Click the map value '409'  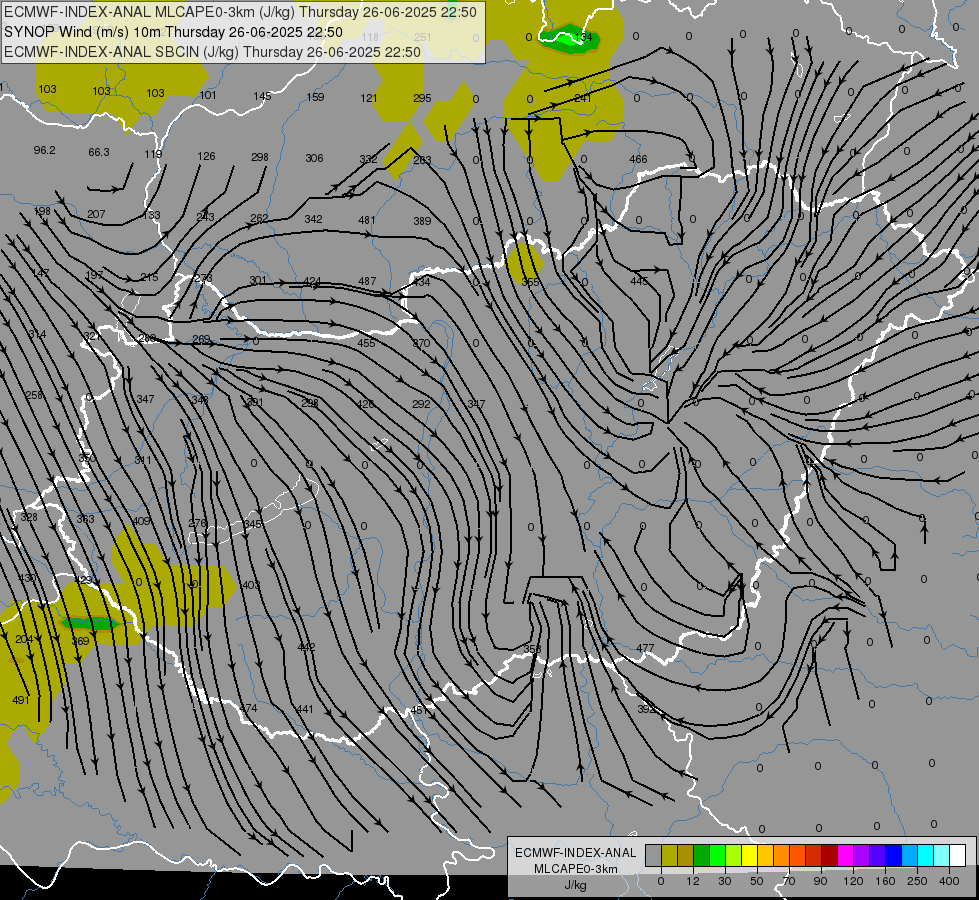141,521
